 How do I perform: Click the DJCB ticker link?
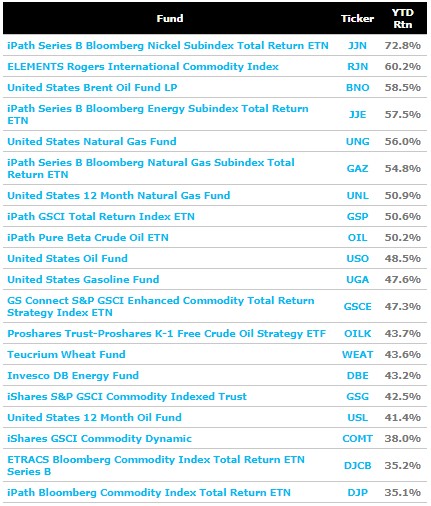tap(357, 465)
